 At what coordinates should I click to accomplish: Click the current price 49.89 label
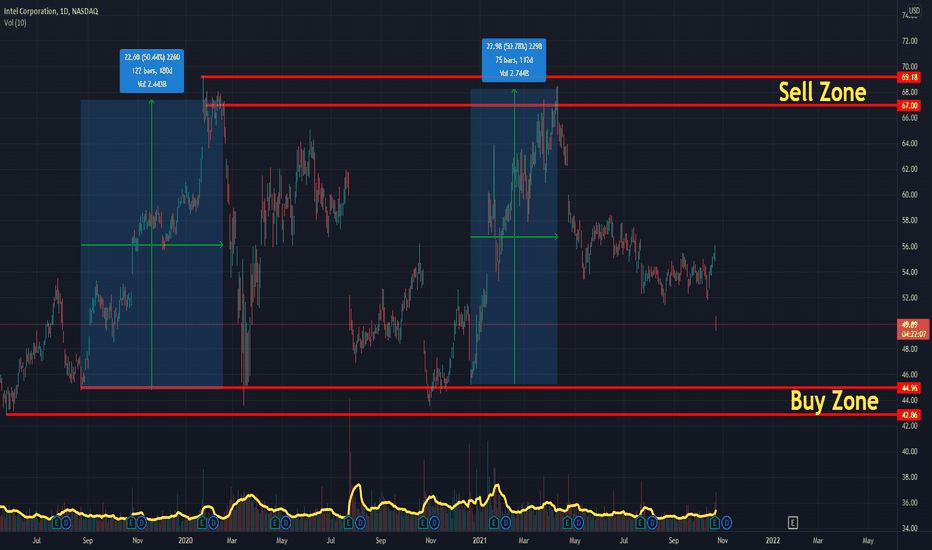click(912, 329)
